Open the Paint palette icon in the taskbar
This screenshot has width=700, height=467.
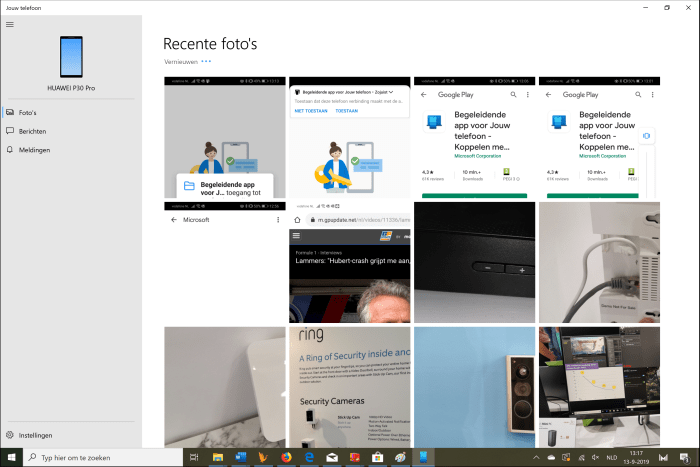(x=400, y=458)
